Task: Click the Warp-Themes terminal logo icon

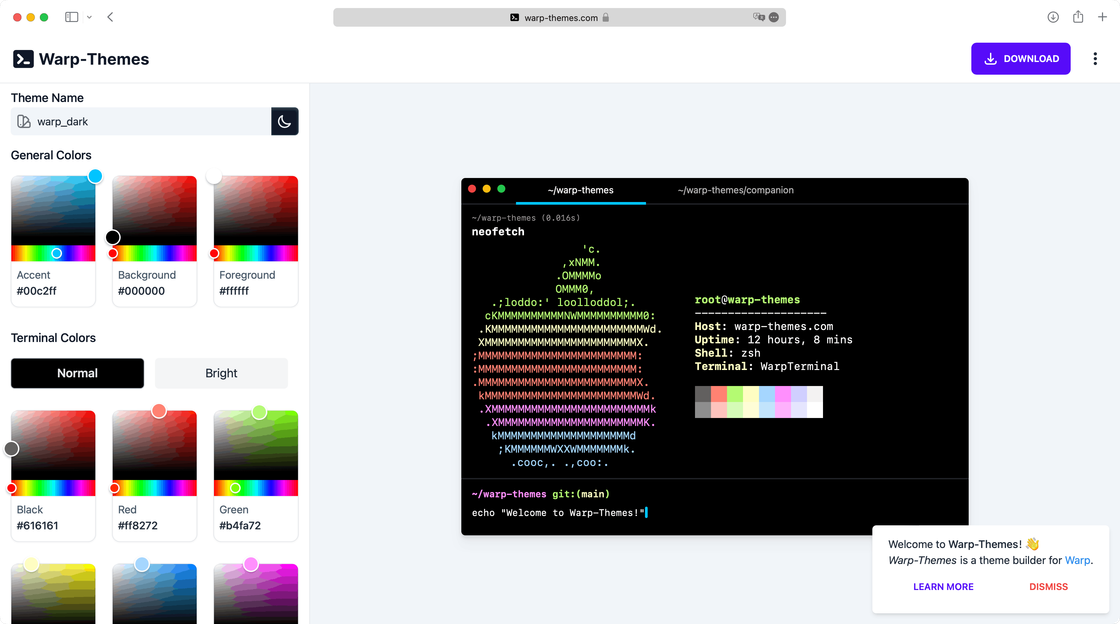Action: click(24, 59)
